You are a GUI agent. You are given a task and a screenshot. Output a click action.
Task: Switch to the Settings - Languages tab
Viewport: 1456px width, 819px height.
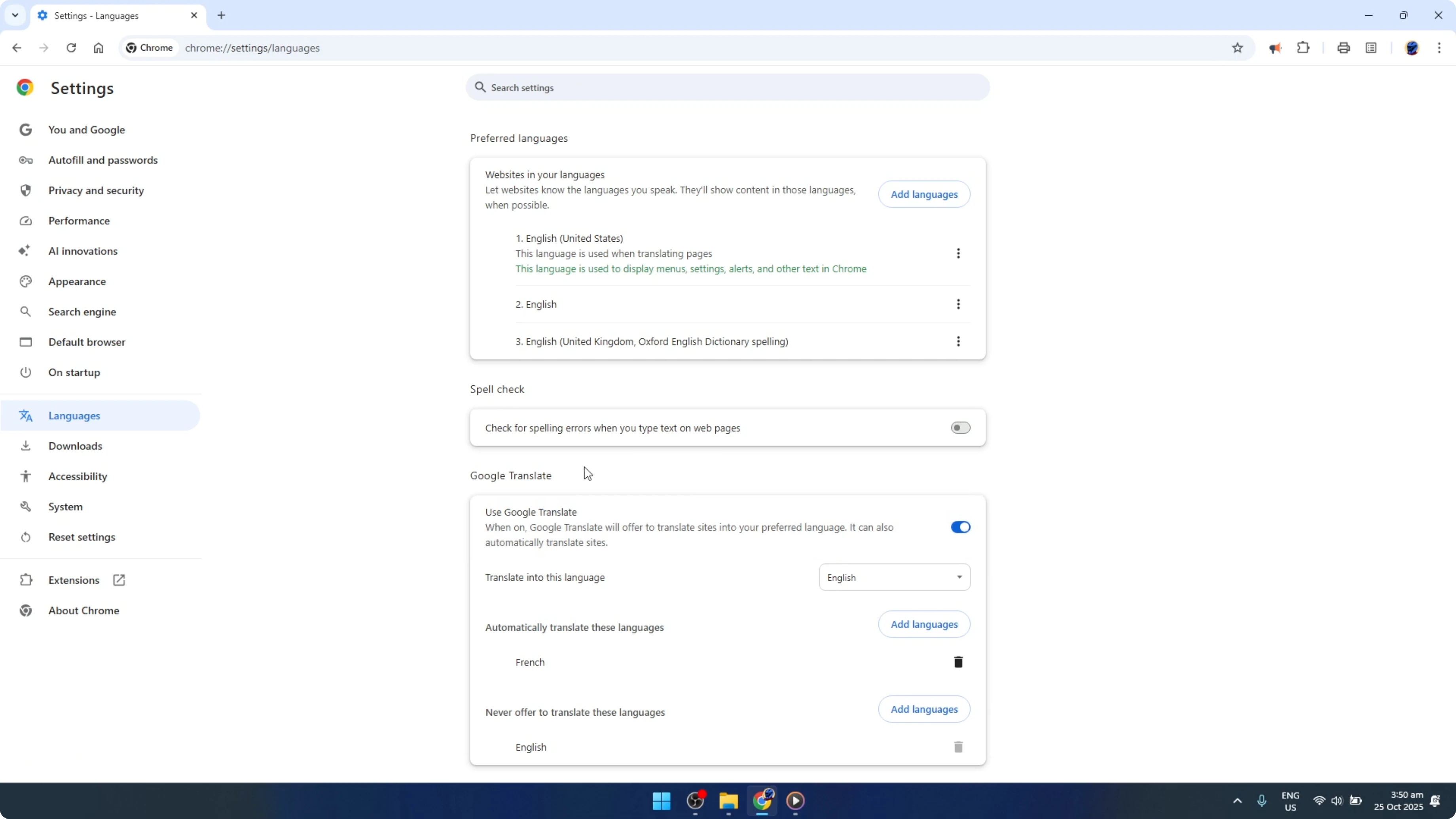[107, 15]
